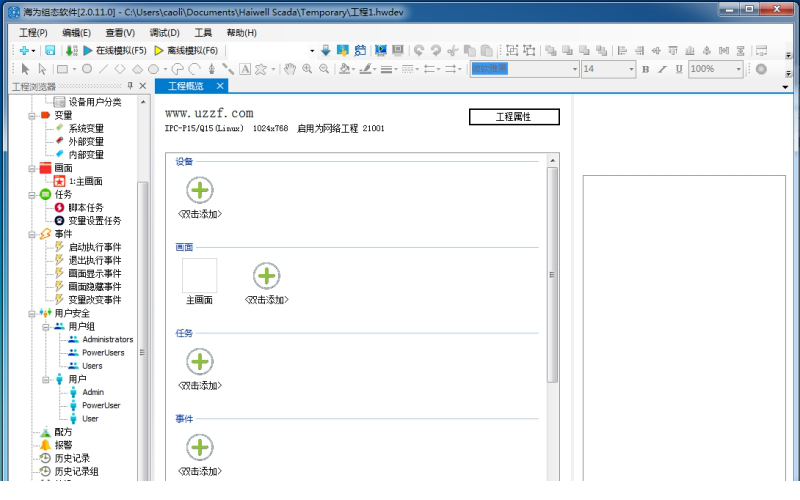The image size is (800, 500).
Task: Click the paste clipboard icon
Action: click(x=487, y=50)
